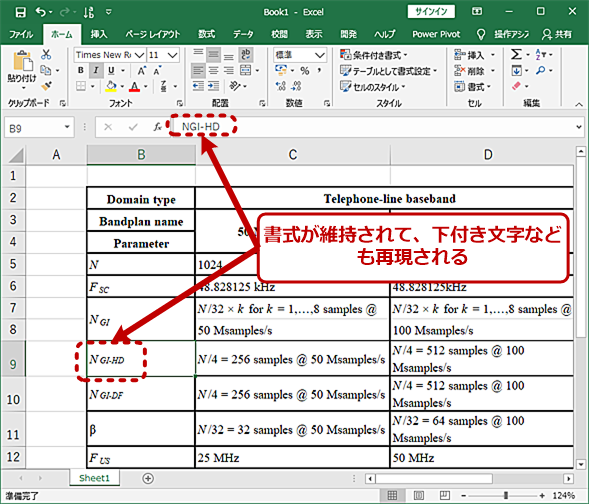Toggle Wrap Text button

(246, 54)
